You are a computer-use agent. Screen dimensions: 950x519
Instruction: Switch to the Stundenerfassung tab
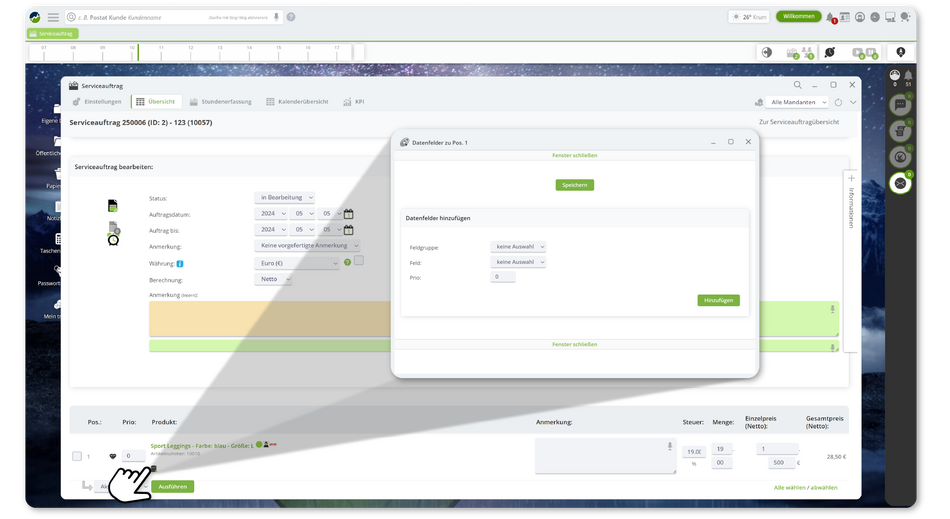pyautogui.click(x=220, y=102)
